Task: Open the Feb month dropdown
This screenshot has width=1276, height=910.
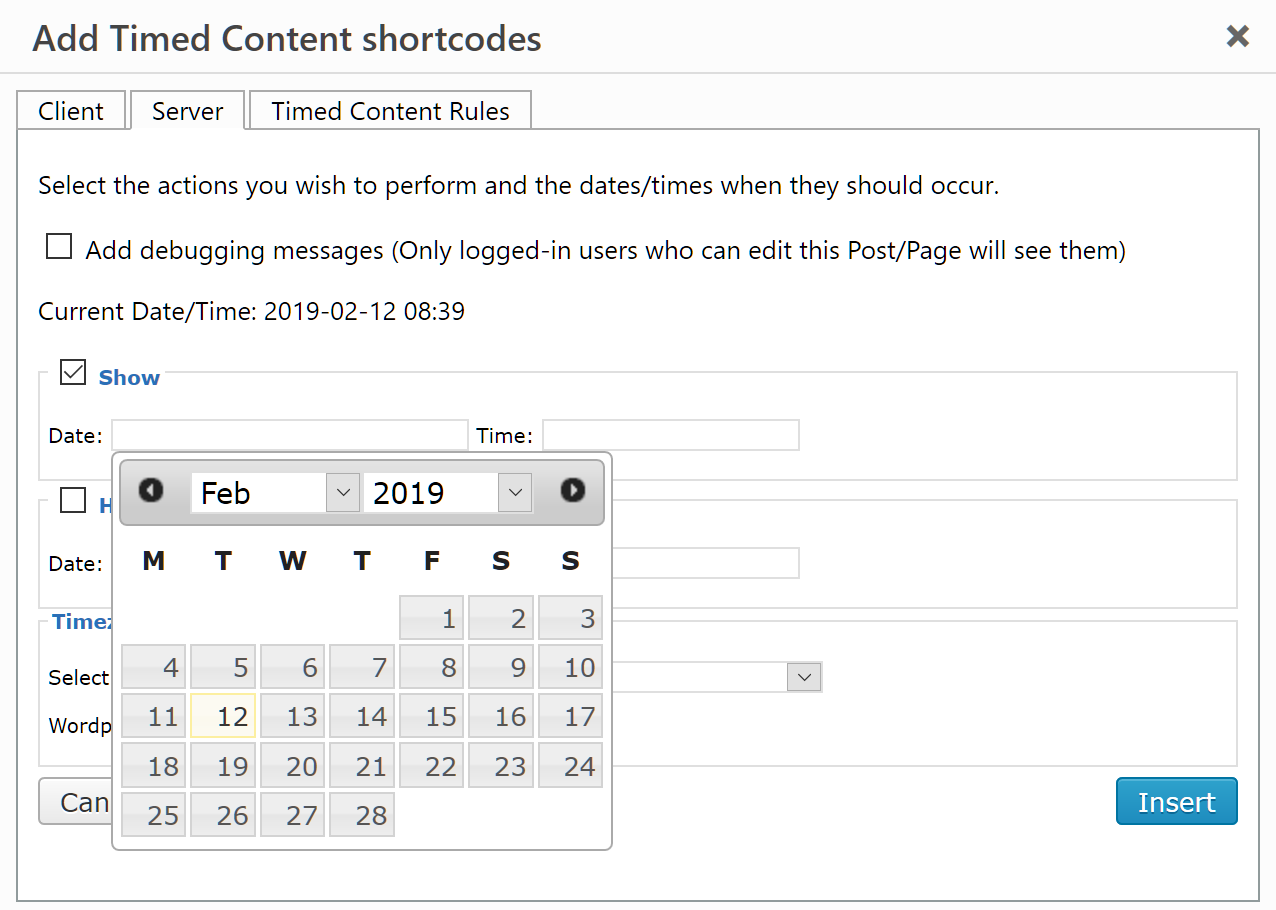Action: tap(275, 492)
